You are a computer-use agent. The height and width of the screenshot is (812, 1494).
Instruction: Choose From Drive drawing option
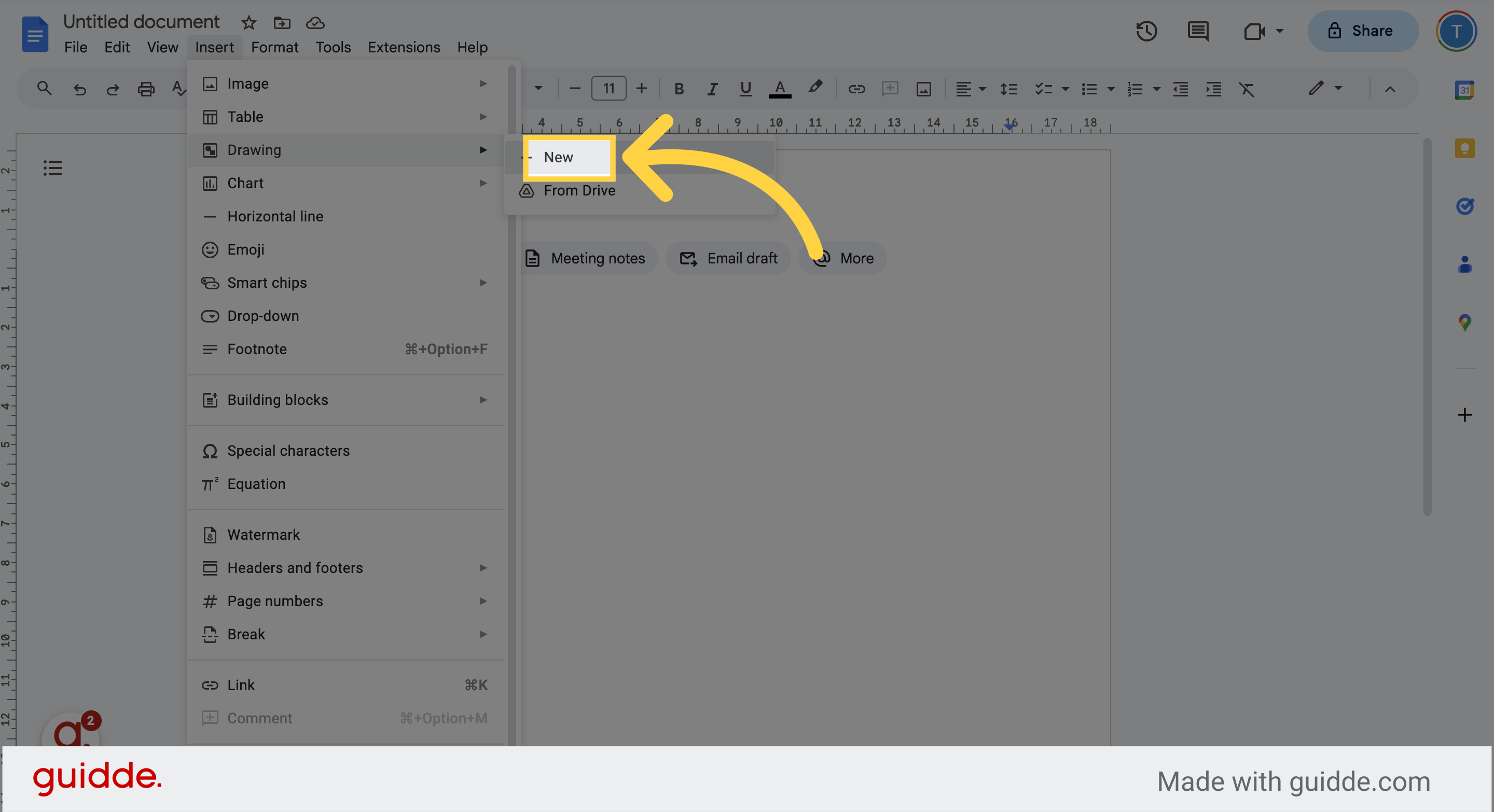[x=640, y=190]
